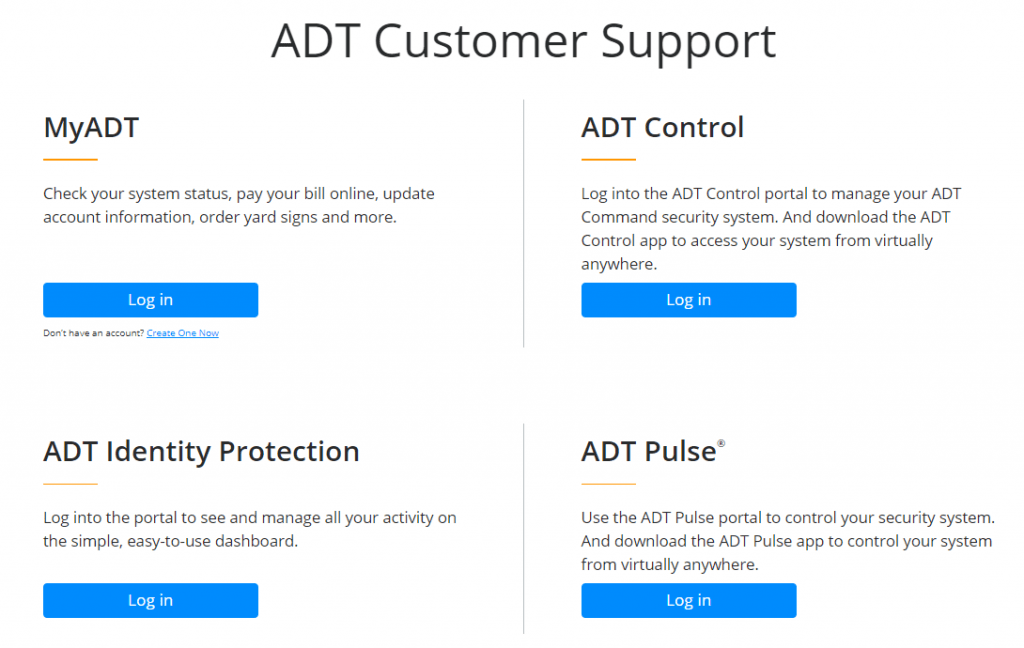
Task: Click the ADT Customer Support page title
Action: (x=523, y=42)
